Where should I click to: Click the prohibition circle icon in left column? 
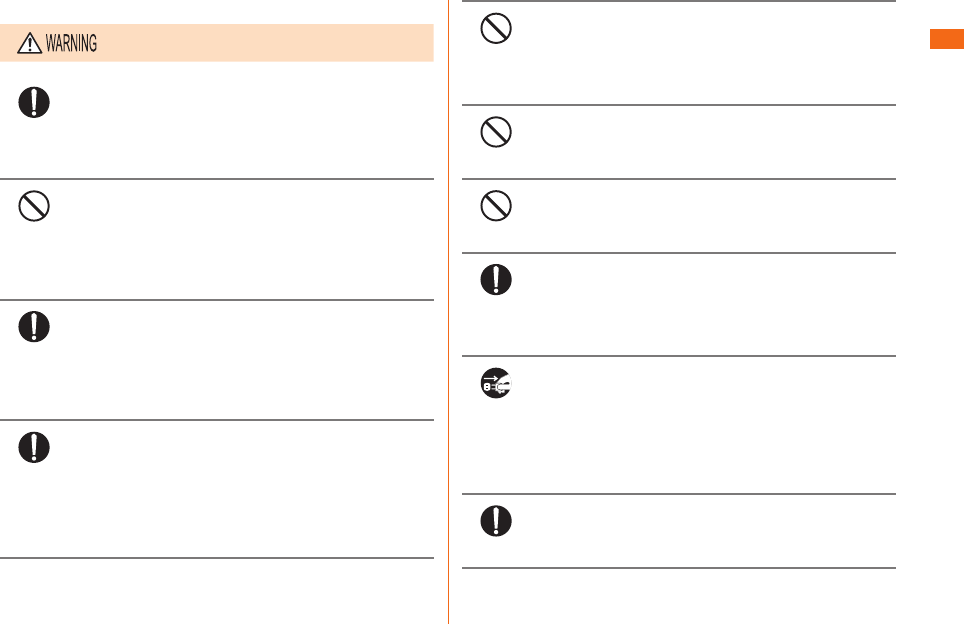point(34,206)
